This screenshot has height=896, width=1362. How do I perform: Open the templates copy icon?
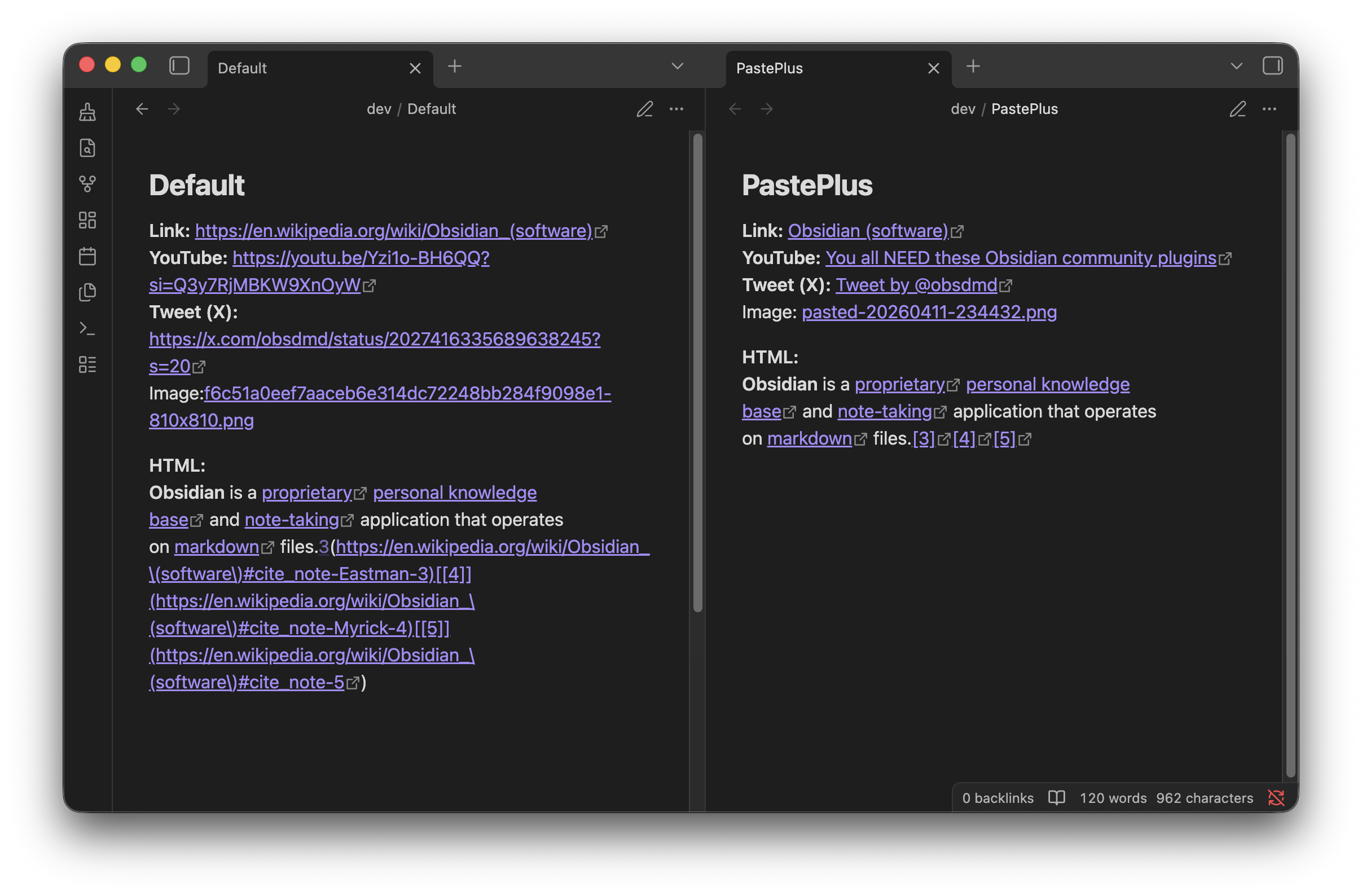(87, 292)
